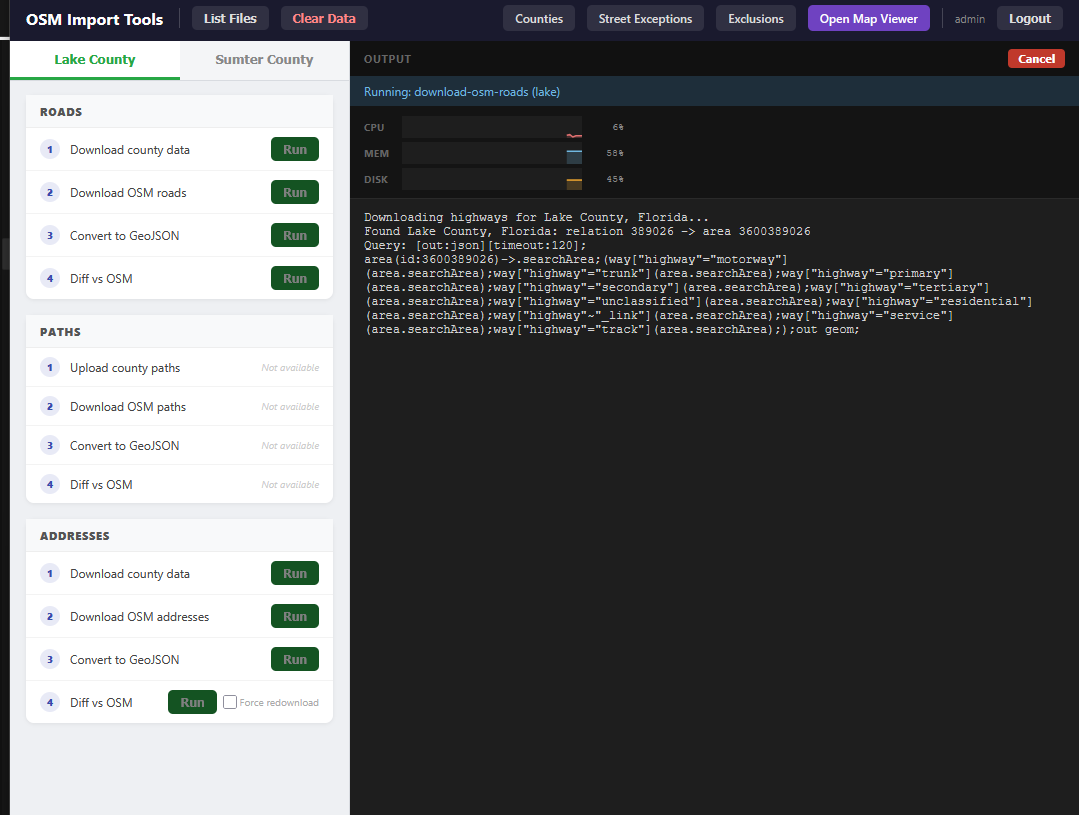Run Download OSM roads
The image size is (1079, 815).
[295, 193]
